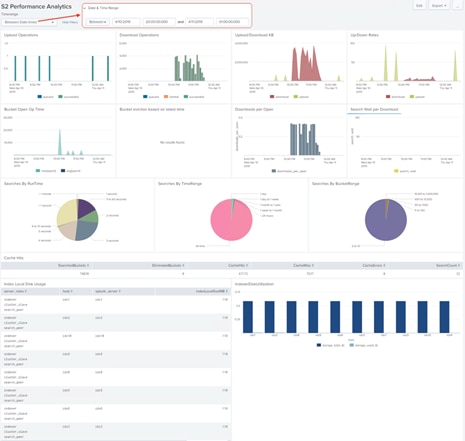Click the Download Operations panel title
The image size is (465, 441).
click(139, 35)
